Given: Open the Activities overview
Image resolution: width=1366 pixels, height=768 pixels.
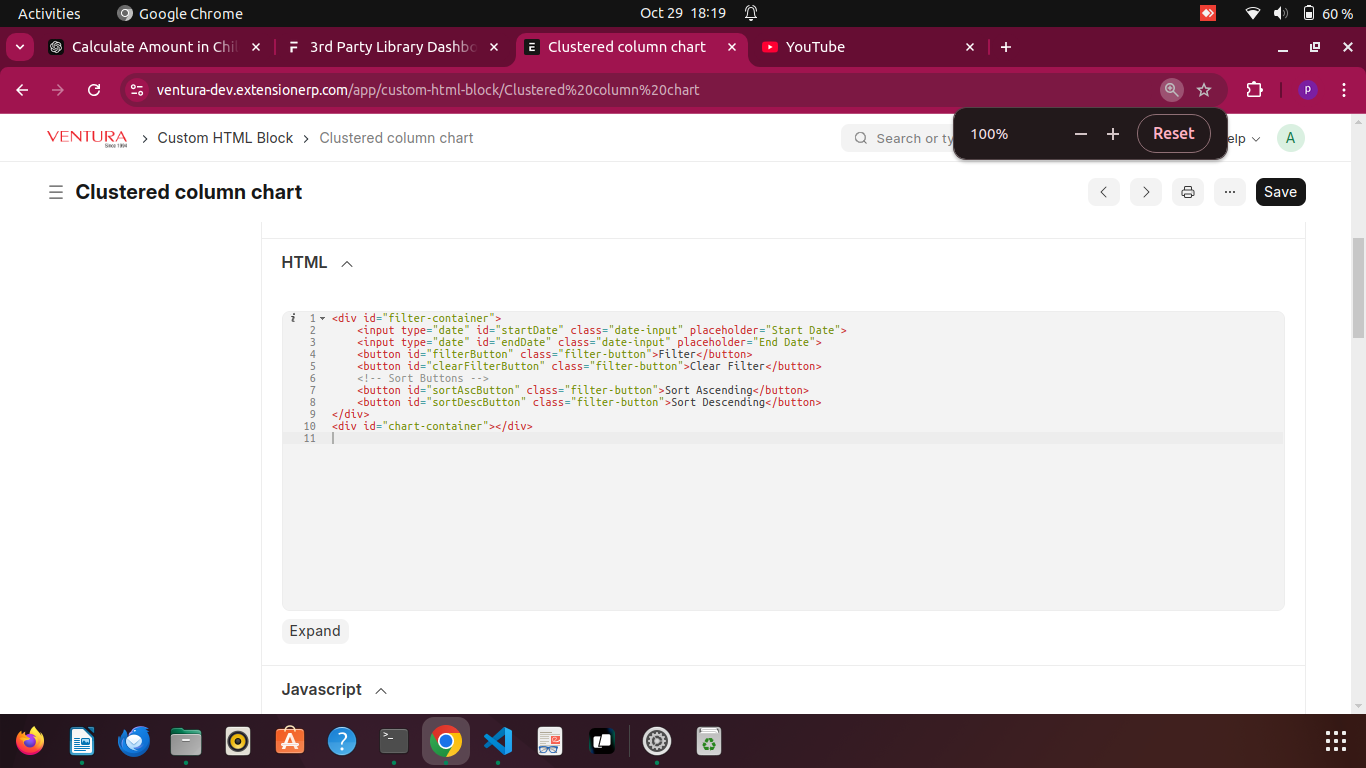Looking at the screenshot, I should (x=49, y=13).
